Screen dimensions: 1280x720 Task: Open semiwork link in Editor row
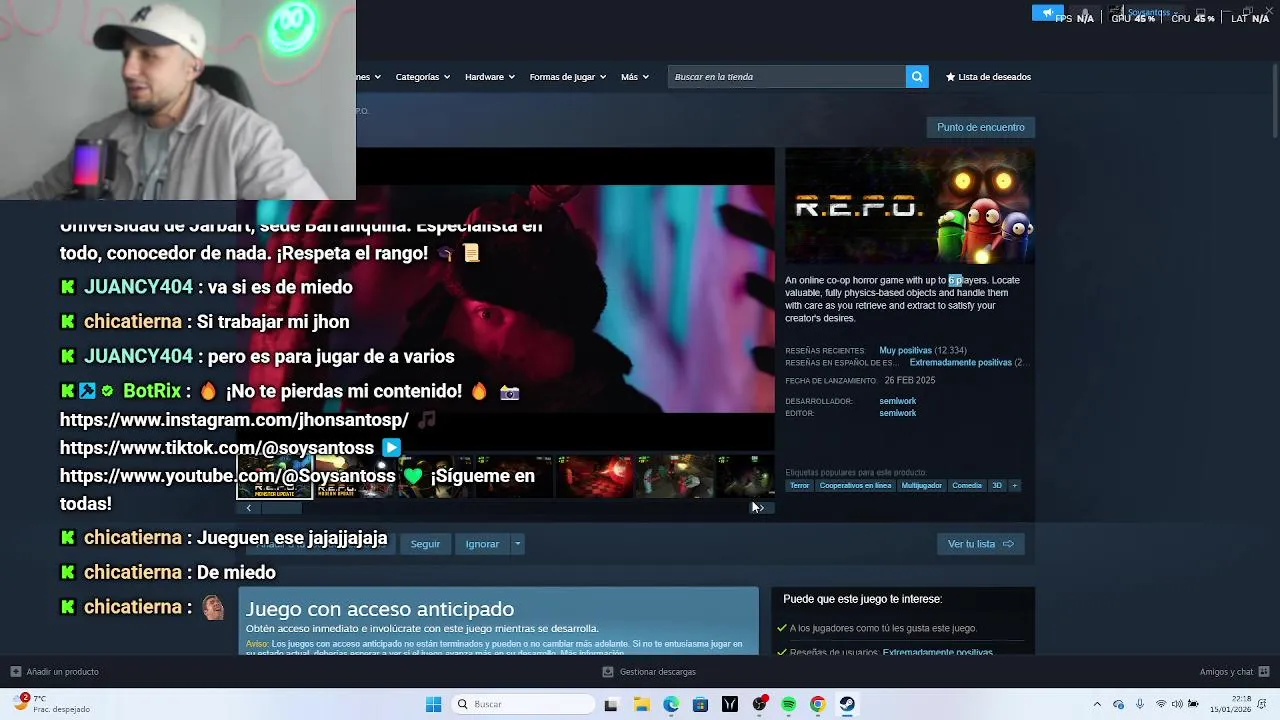click(x=897, y=413)
